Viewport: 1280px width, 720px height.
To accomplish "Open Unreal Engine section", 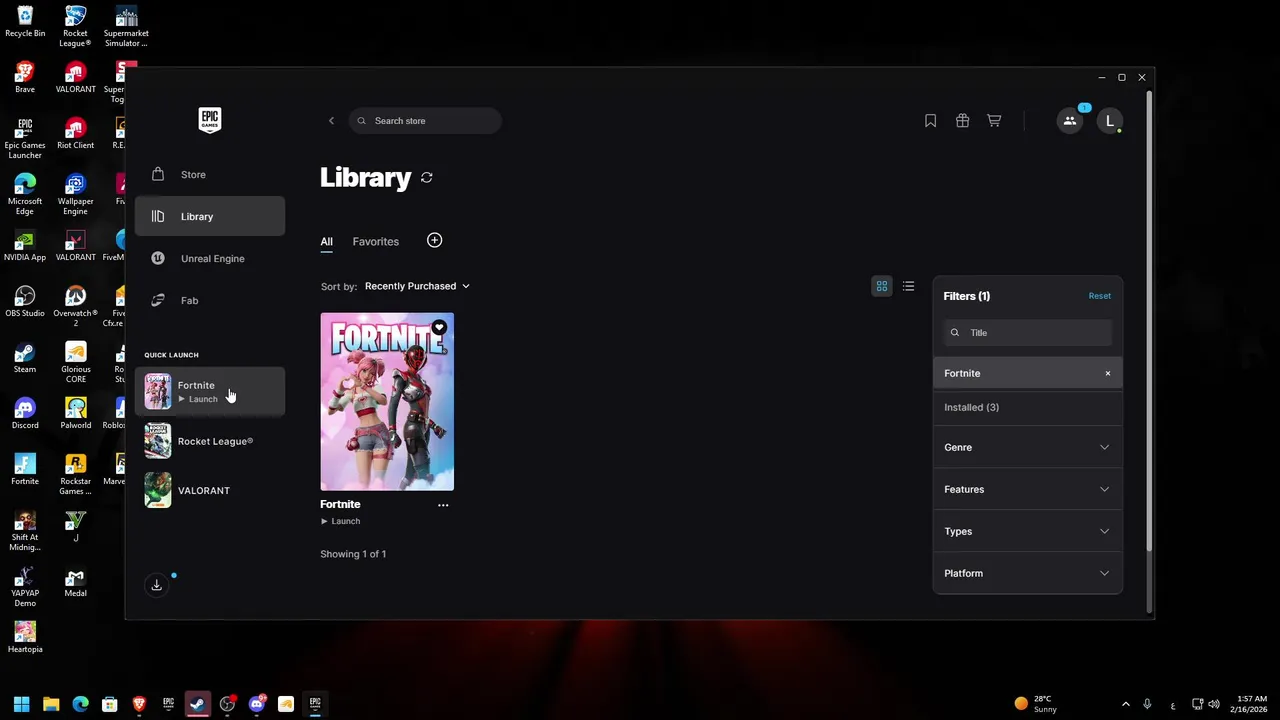I will (x=210, y=258).
